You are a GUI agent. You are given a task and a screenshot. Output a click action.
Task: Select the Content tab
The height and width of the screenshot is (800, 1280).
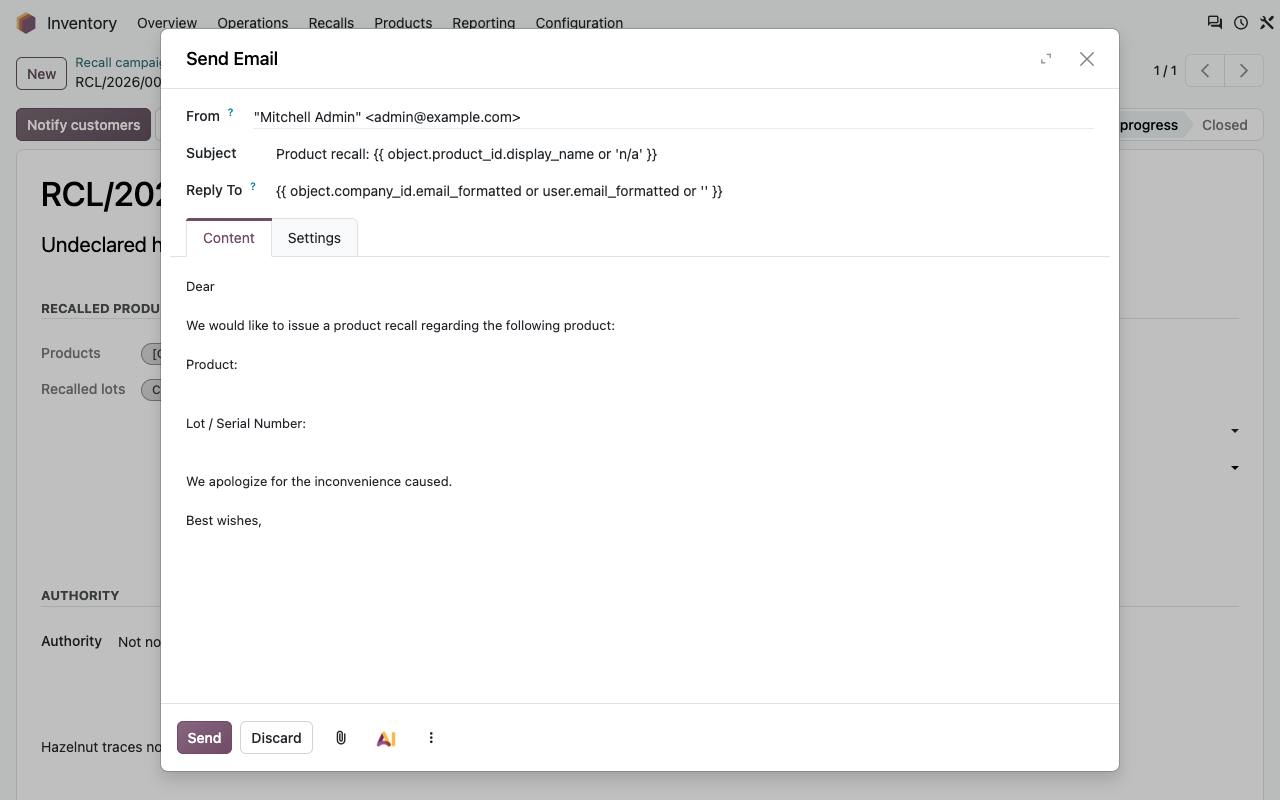click(229, 238)
